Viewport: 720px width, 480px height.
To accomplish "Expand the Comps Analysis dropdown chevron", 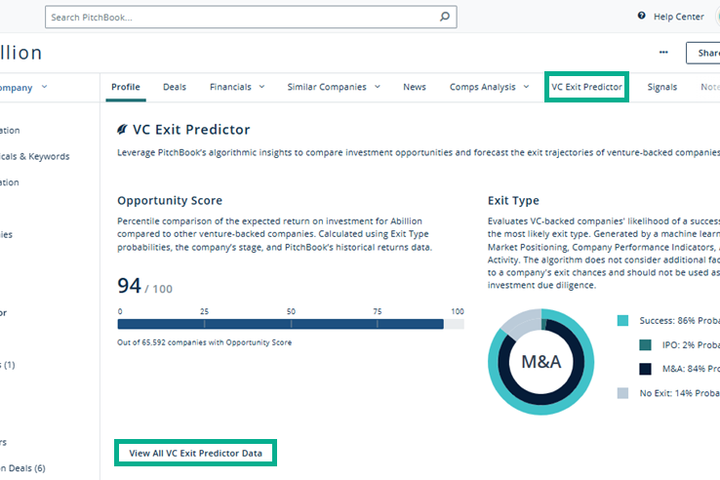I will click(526, 86).
